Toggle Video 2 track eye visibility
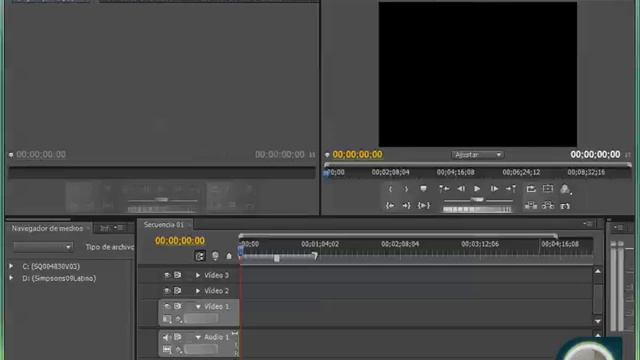Screen dimensions: 640x360 click(167, 291)
